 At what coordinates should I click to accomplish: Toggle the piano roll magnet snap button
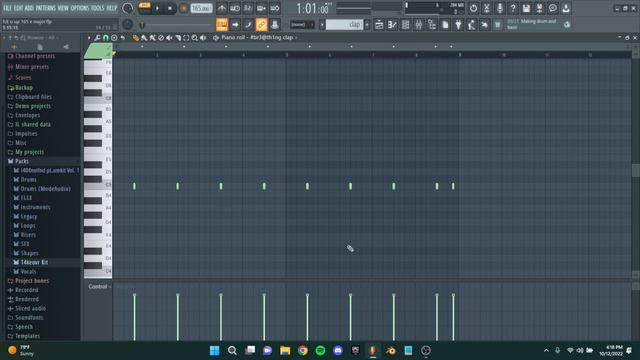point(106,38)
